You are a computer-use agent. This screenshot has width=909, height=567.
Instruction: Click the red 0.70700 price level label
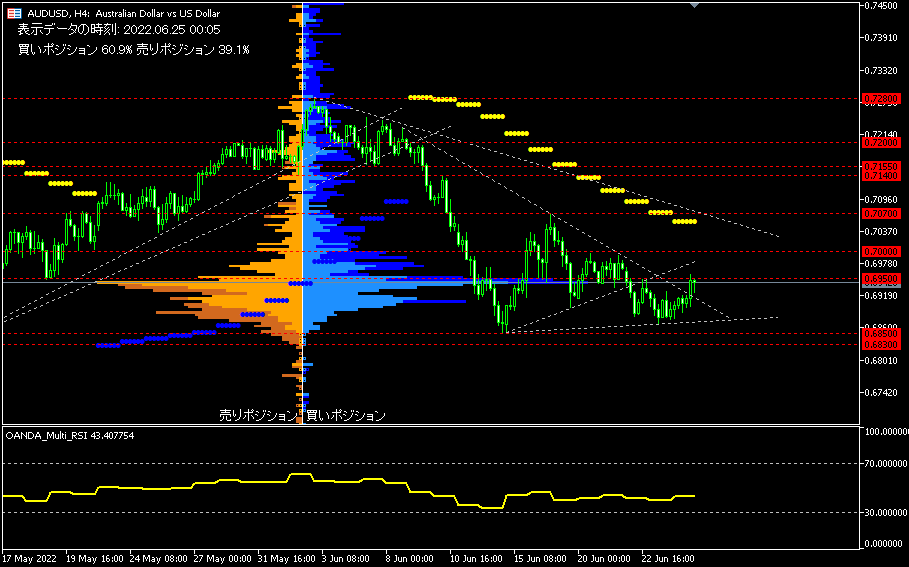click(881, 214)
